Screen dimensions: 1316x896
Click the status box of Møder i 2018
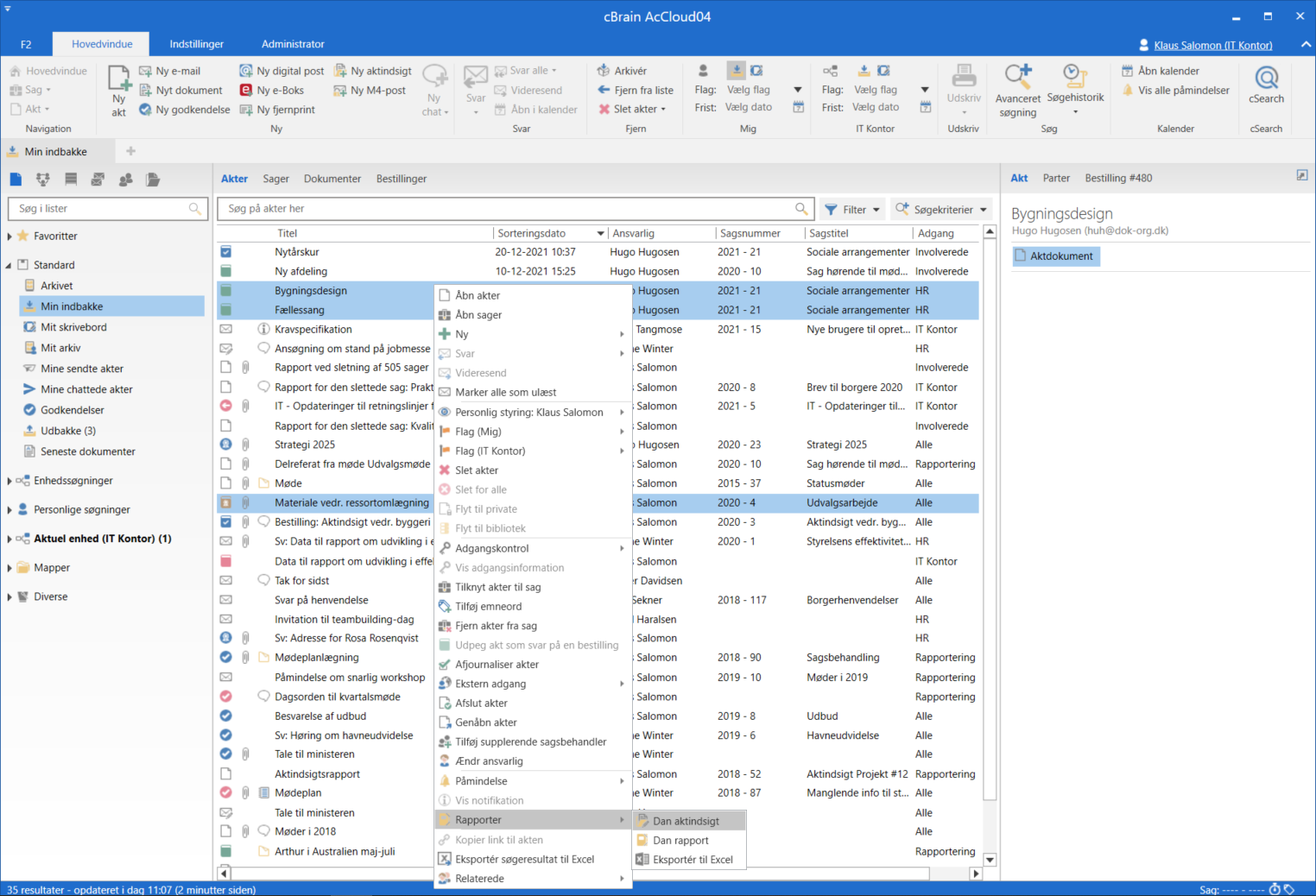point(225,831)
